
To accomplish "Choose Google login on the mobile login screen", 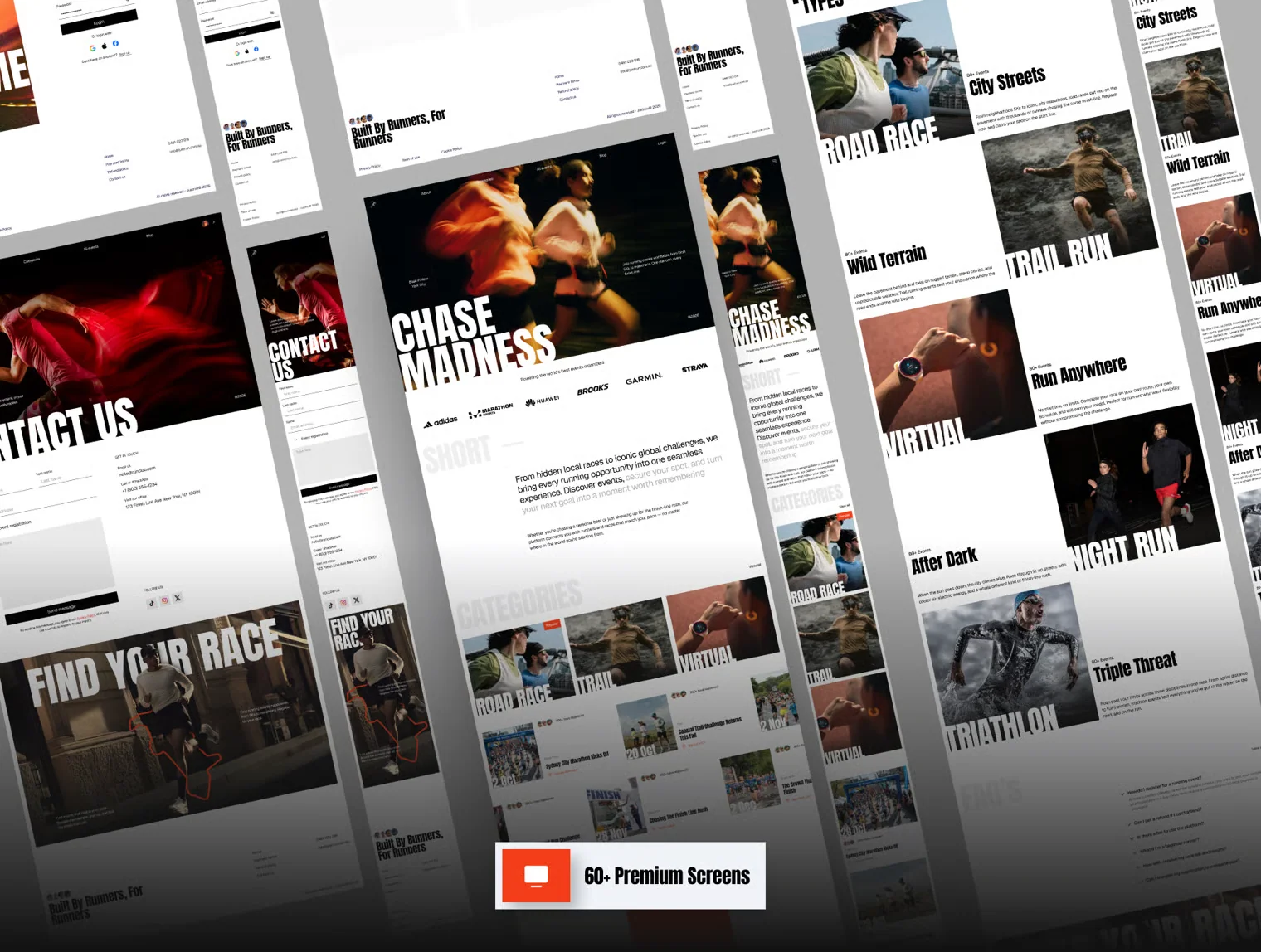I will click(x=236, y=52).
